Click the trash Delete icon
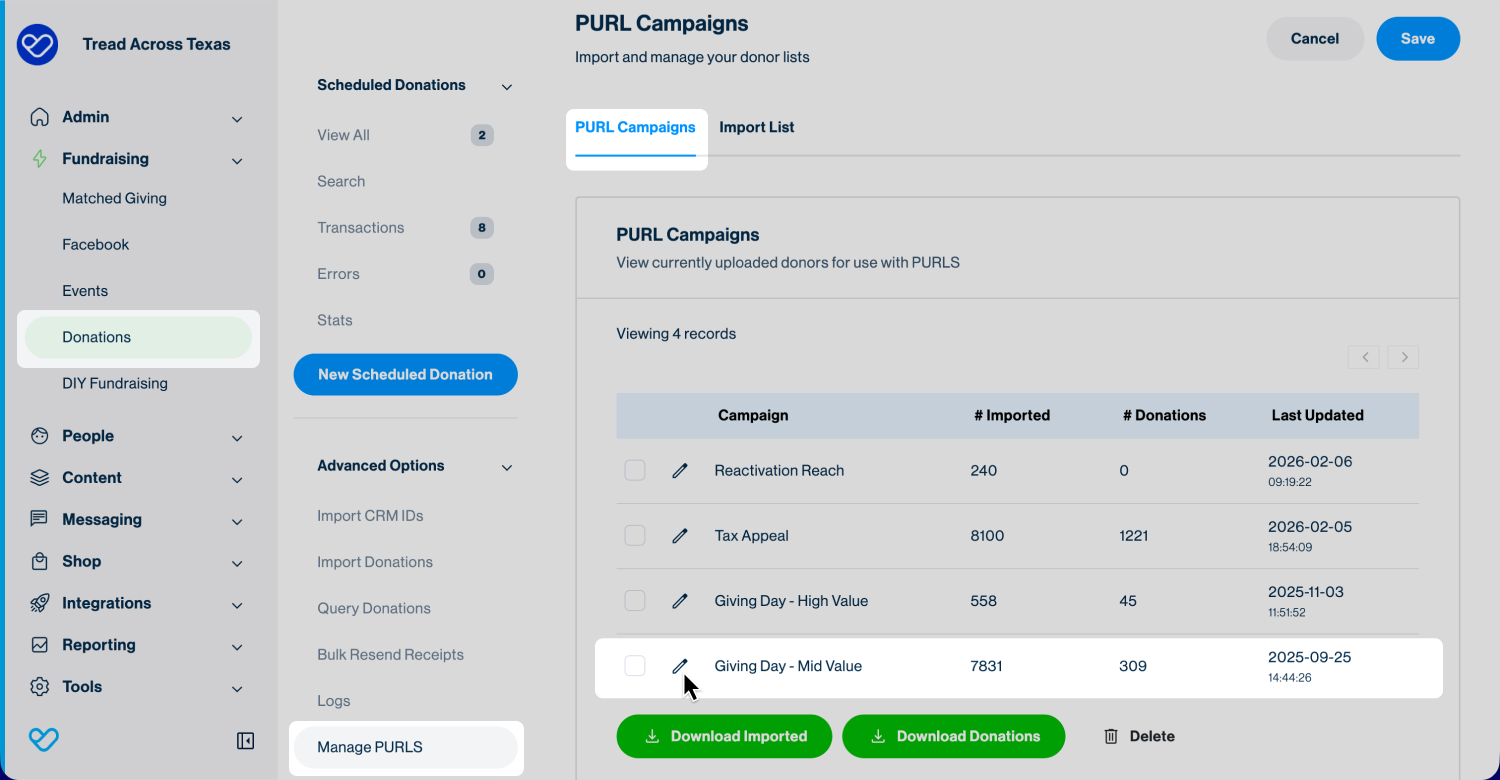1500x780 pixels. tap(1111, 736)
